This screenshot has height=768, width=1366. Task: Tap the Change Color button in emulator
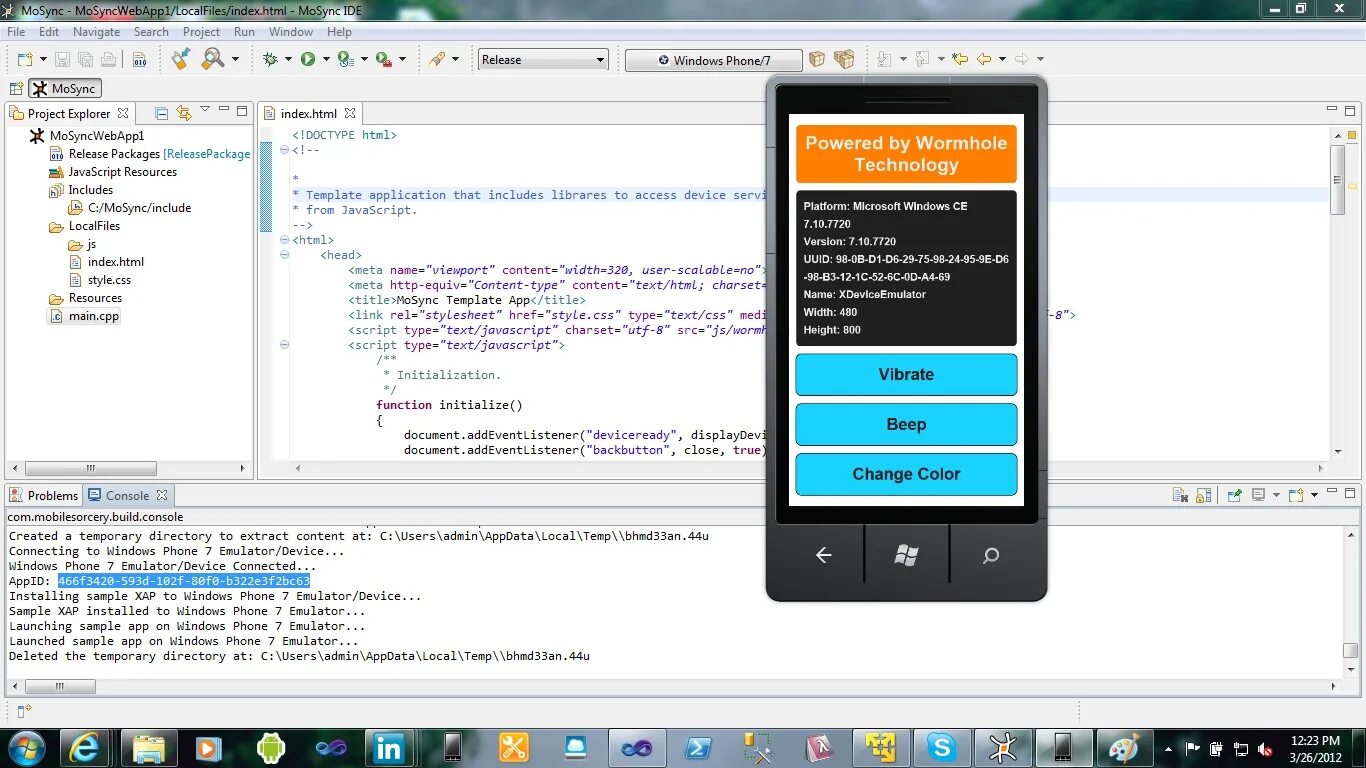906,474
